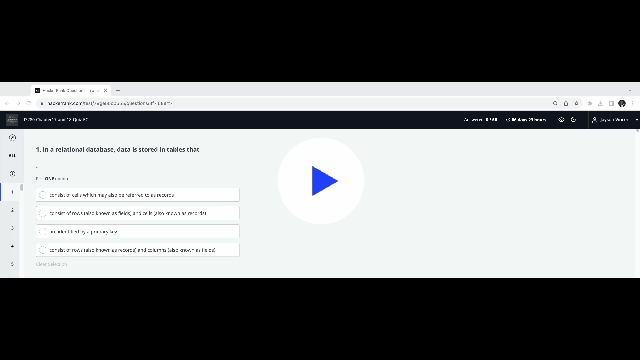Viewport: 640px width, 360px height.
Task: Select the second answer option radio button
Action: (x=42, y=213)
